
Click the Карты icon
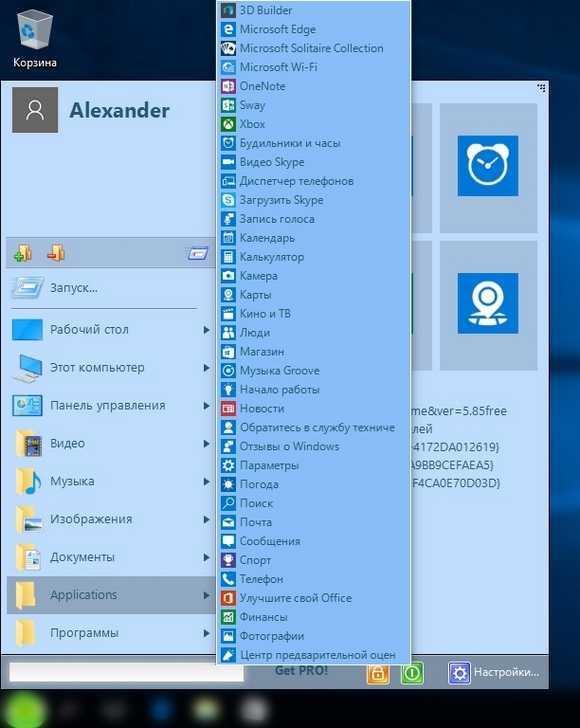coord(228,295)
